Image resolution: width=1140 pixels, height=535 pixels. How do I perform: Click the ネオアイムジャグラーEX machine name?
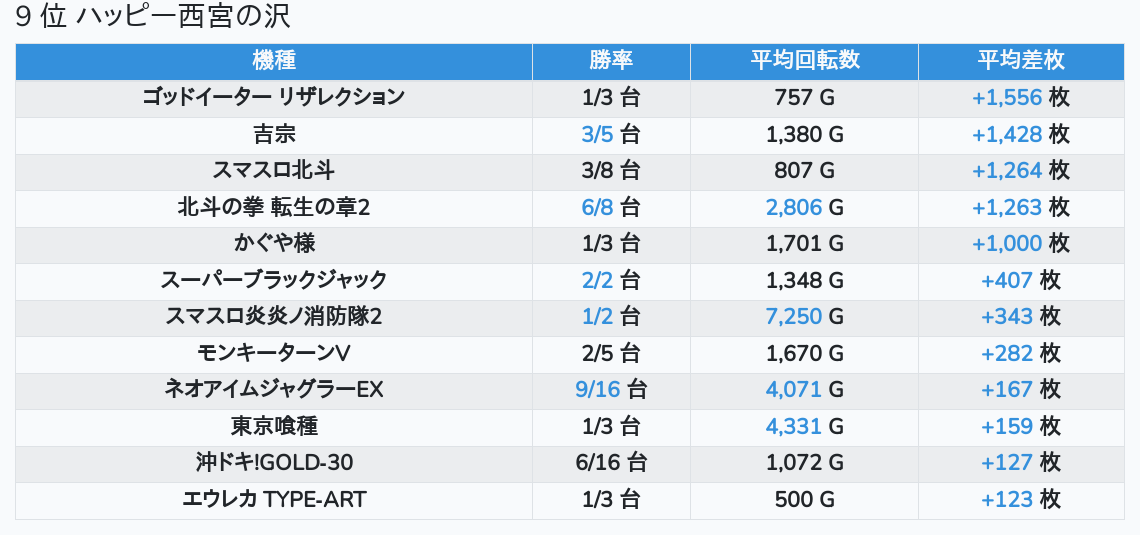[x=274, y=389]
